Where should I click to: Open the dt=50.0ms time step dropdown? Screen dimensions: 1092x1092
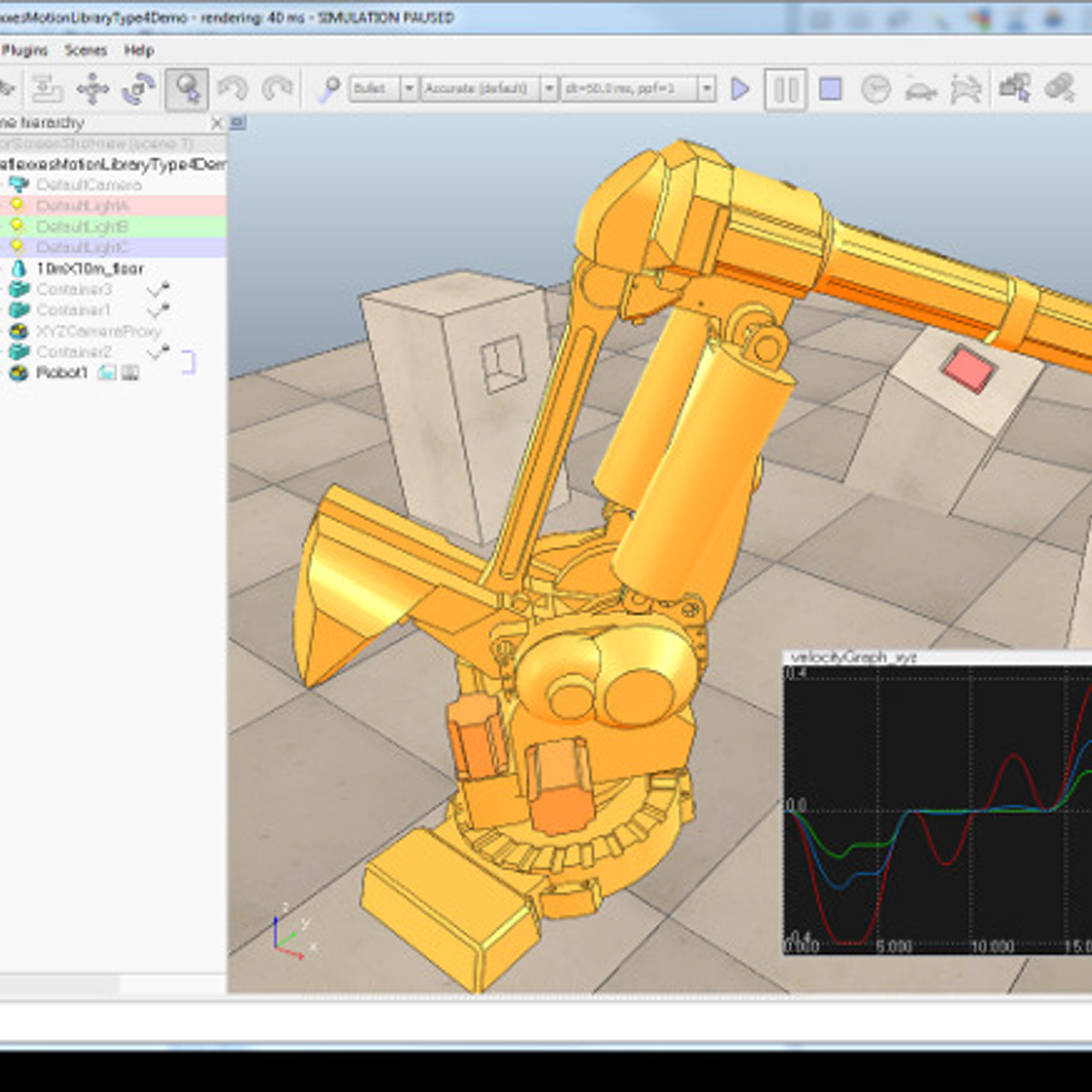click(706, 89)
